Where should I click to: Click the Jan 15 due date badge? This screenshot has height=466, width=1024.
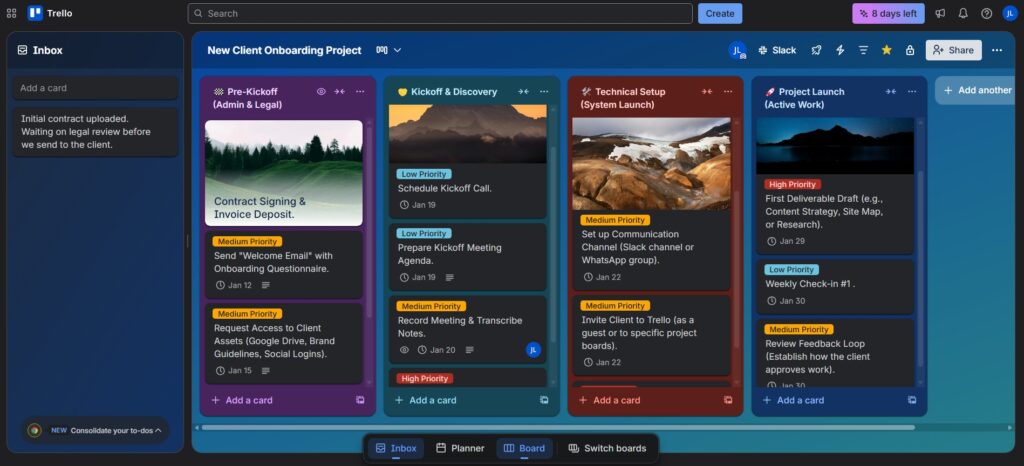[234, 370]
